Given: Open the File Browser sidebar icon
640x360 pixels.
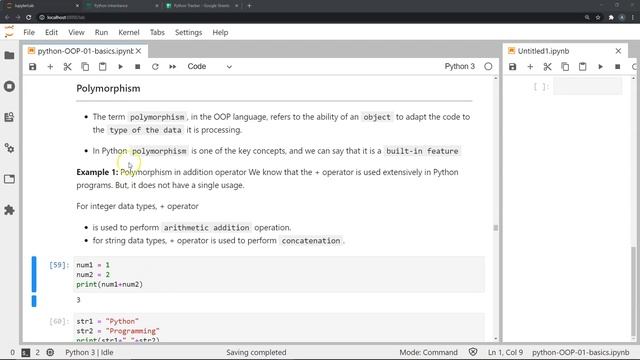Looking at the screenshot, I should click(x=9, y=56).
